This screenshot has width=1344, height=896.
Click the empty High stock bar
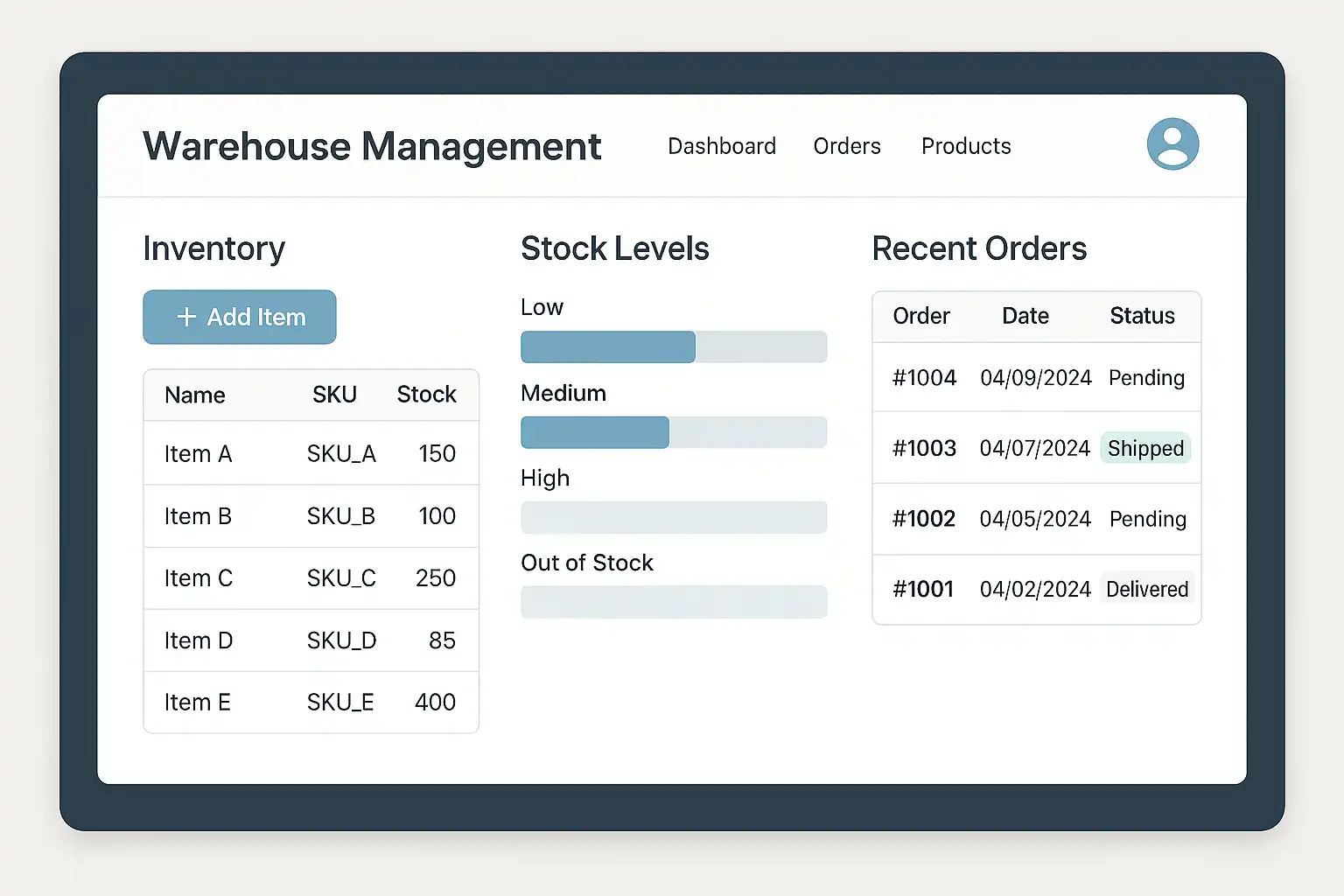click(x=673, y=517)
